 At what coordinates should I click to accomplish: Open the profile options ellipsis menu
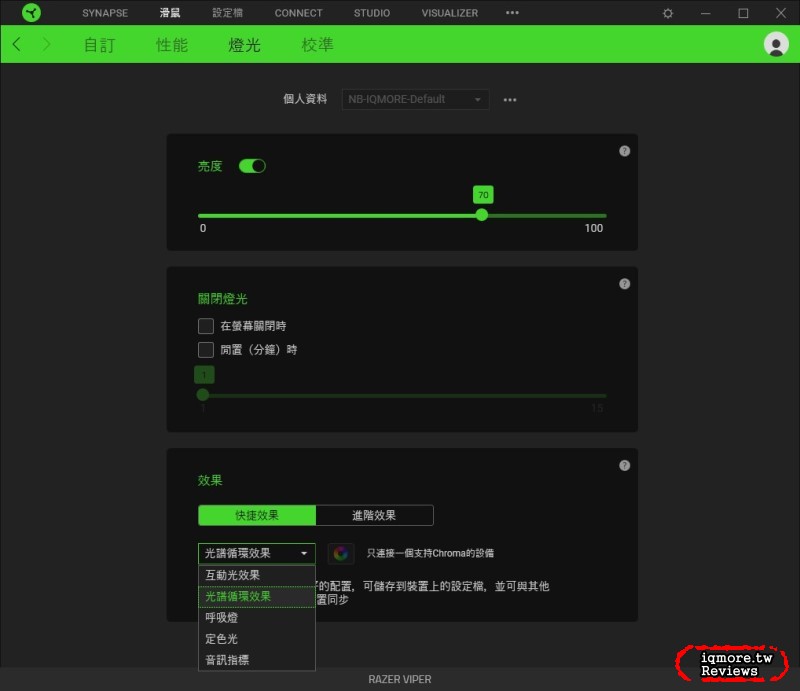pos(509,99)
